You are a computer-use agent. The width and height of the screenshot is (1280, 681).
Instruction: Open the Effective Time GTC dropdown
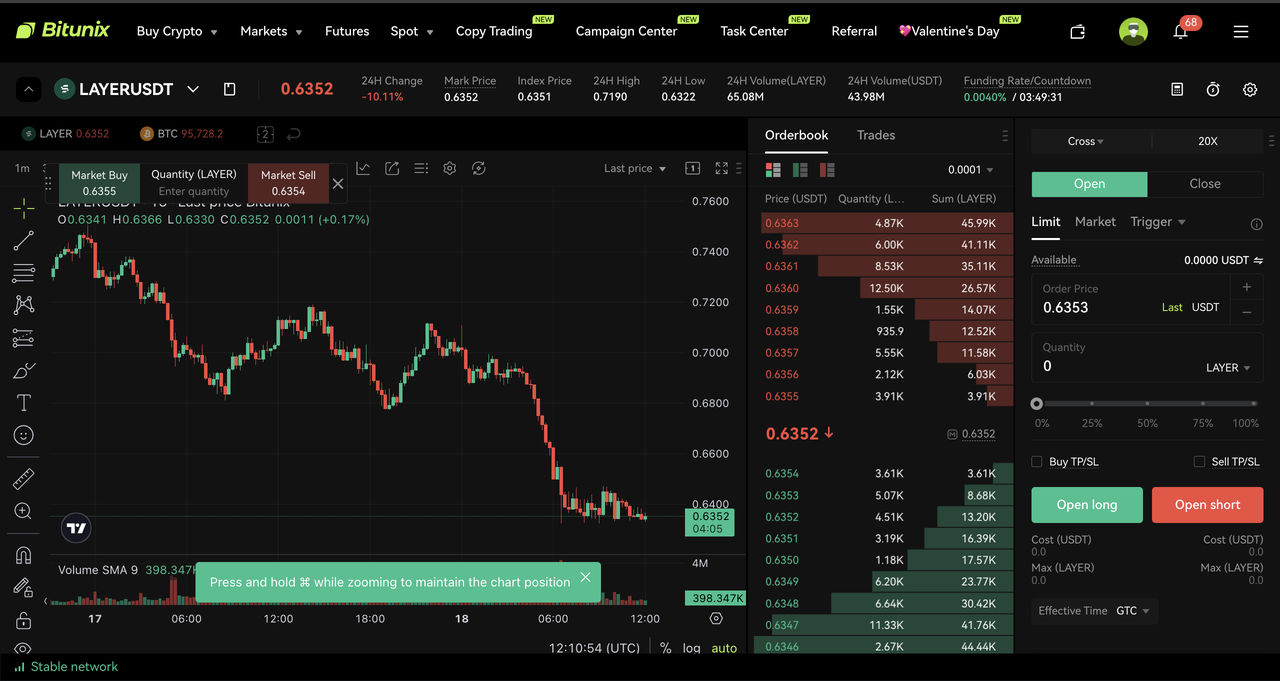click(1094, 610)
